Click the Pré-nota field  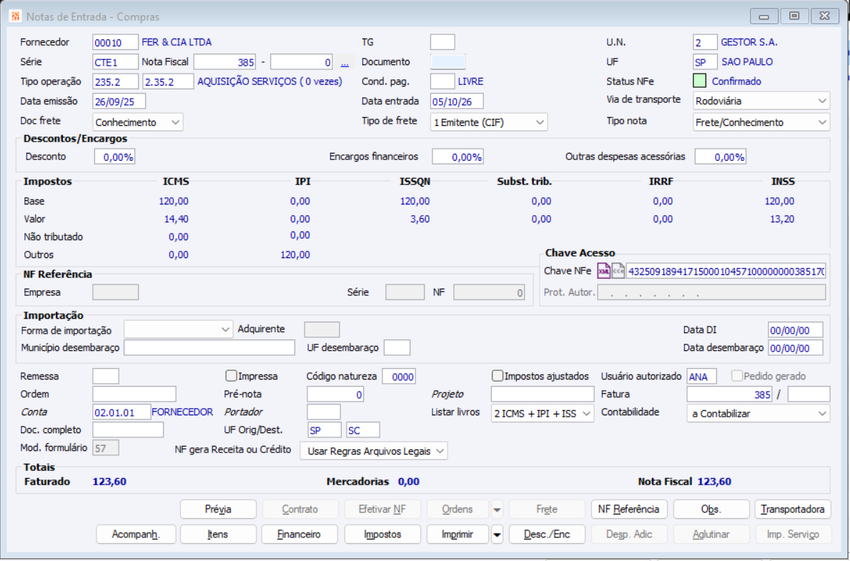click(336, 394)
